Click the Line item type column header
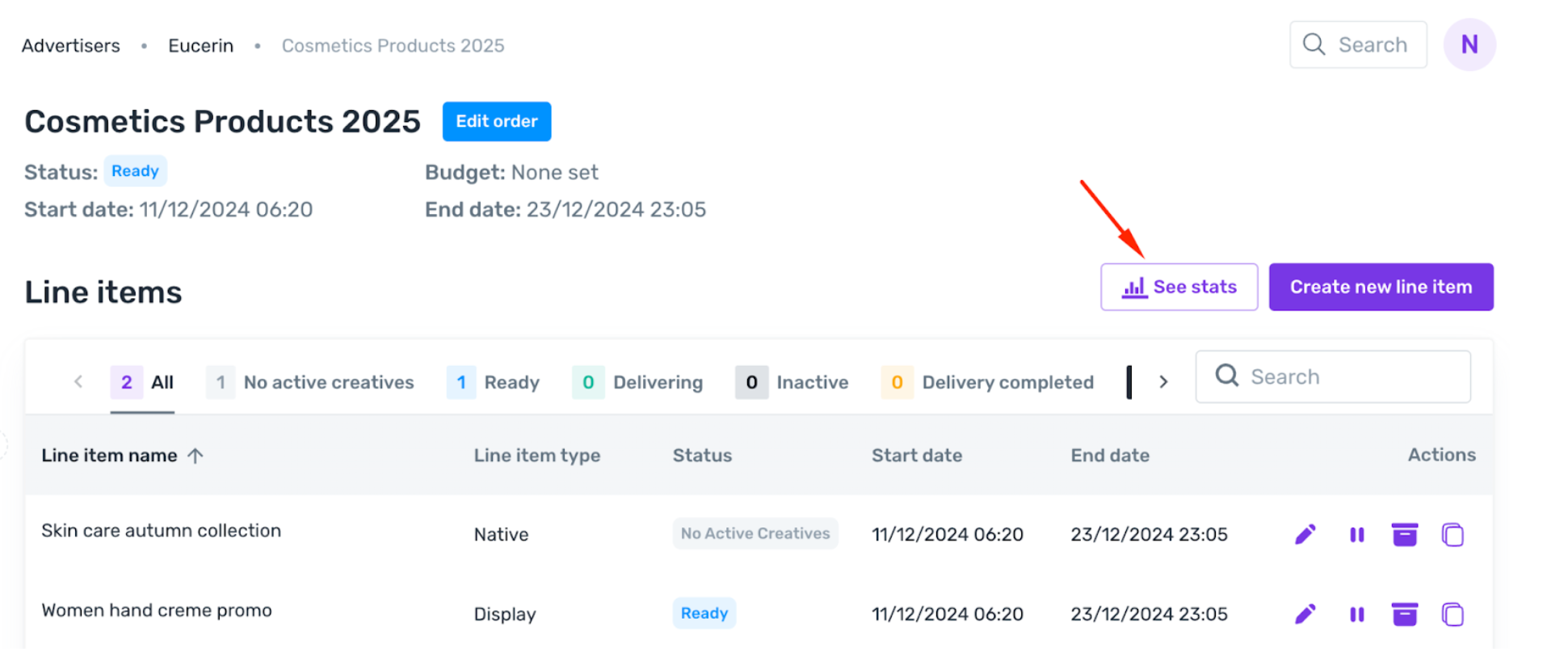Viewport: 1568px width, 664px height. tap(537, 456)
